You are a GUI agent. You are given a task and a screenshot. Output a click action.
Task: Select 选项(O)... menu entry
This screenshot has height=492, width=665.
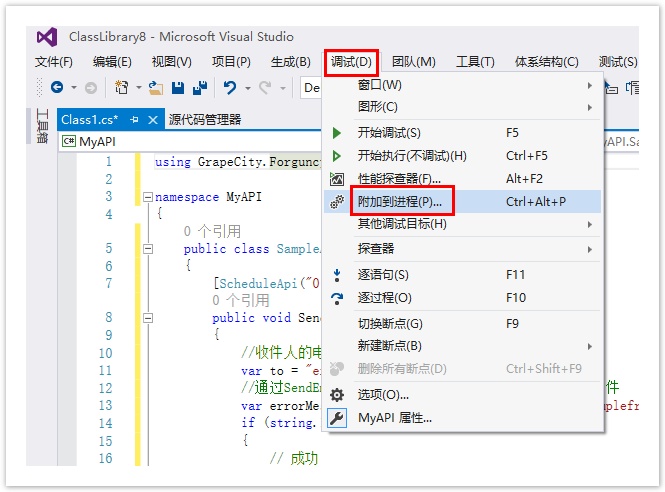click(x=462, y=395)
